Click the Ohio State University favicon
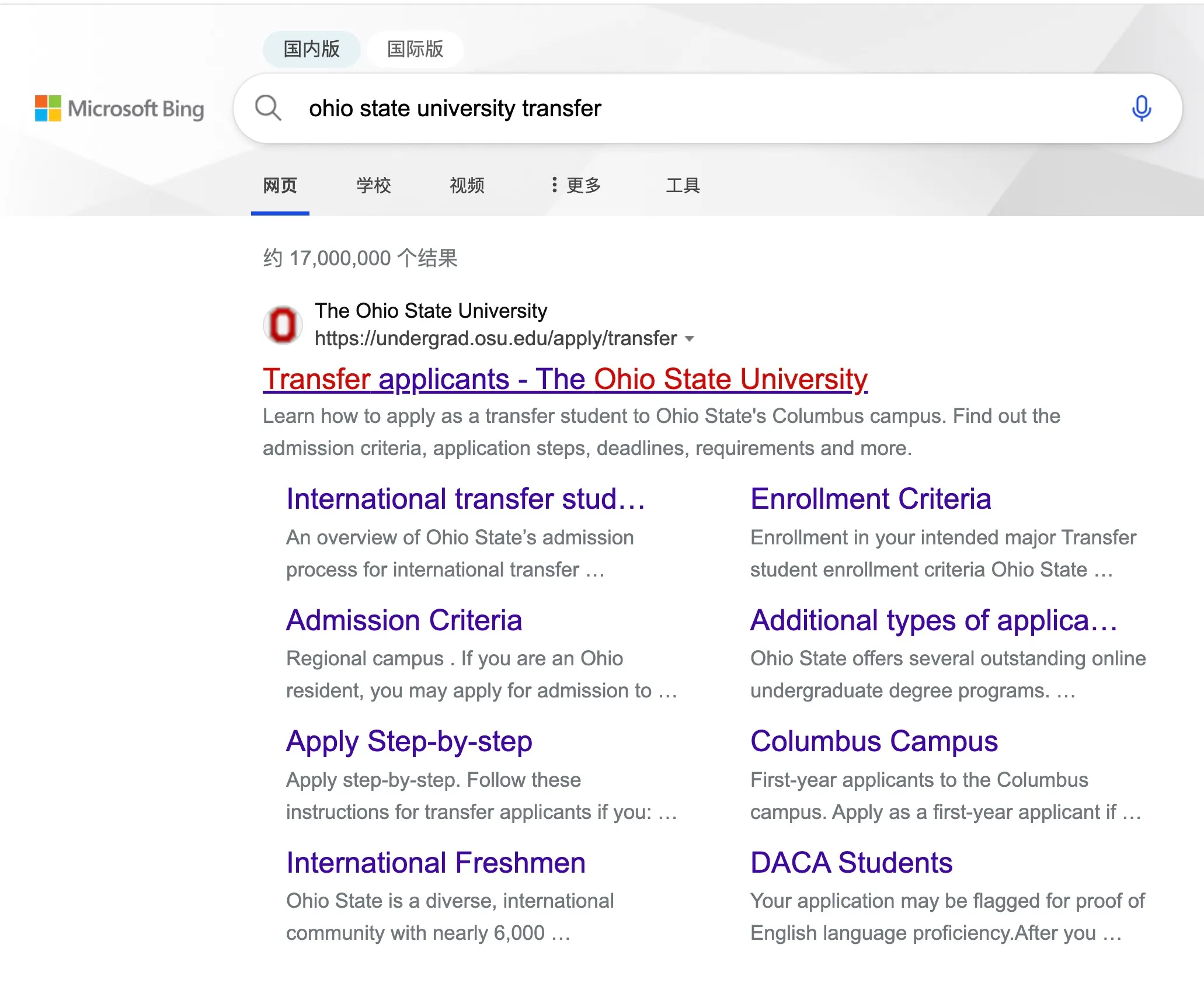Screen dimensions: 1204x986 [283, 324]
